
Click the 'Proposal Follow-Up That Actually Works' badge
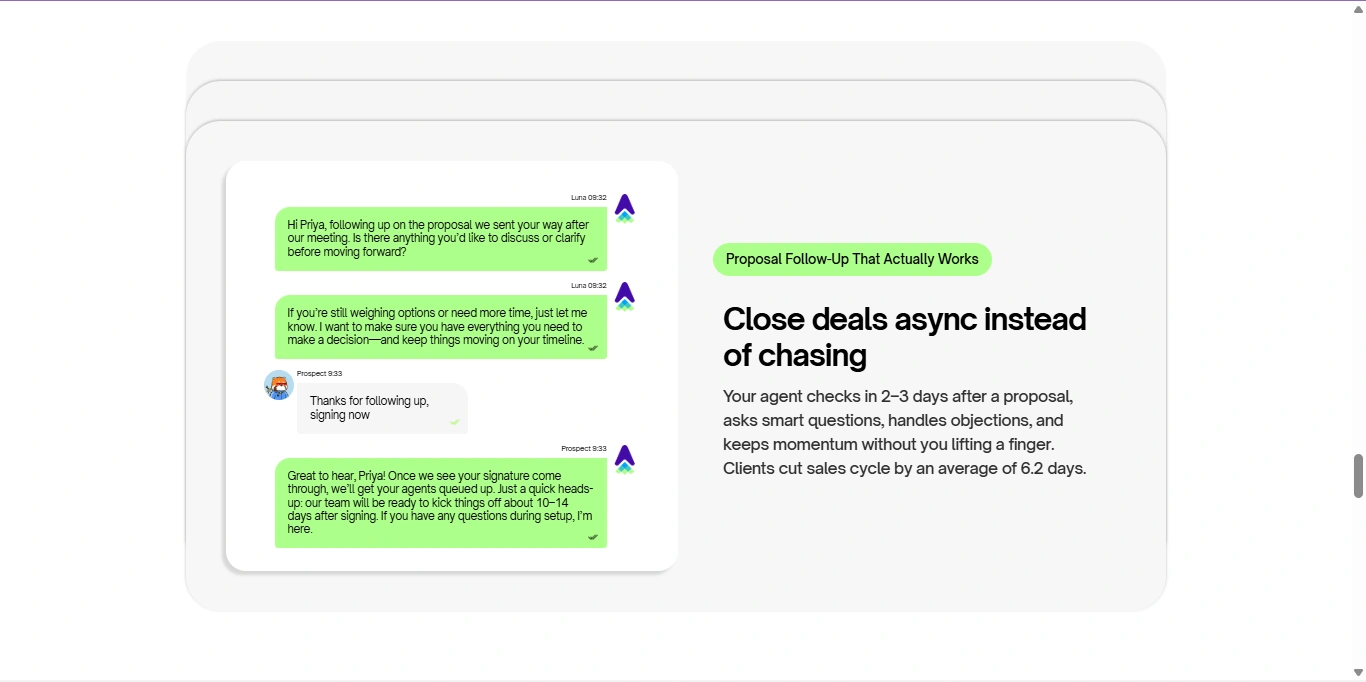click(852, 259)
